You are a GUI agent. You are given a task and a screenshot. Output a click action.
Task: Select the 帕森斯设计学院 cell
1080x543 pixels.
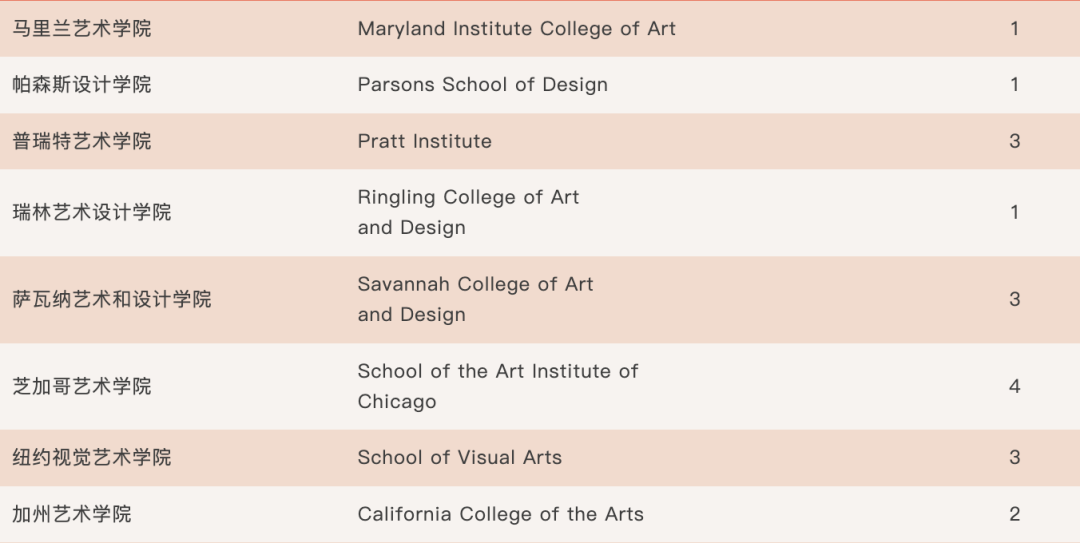(x=82, y=85)
